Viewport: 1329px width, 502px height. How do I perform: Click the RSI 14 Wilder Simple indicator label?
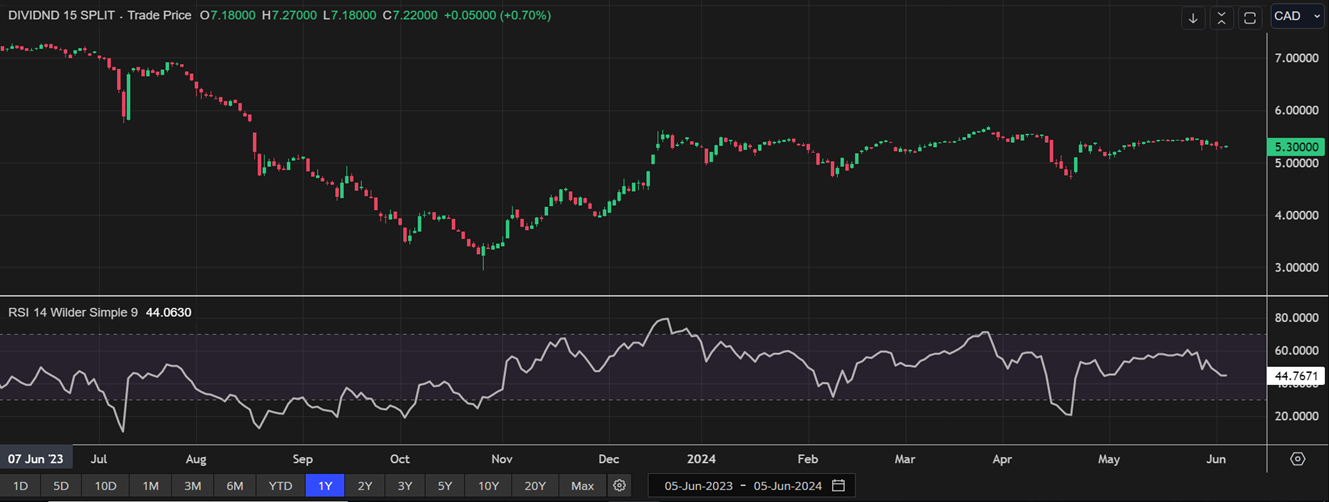(73, 312)
